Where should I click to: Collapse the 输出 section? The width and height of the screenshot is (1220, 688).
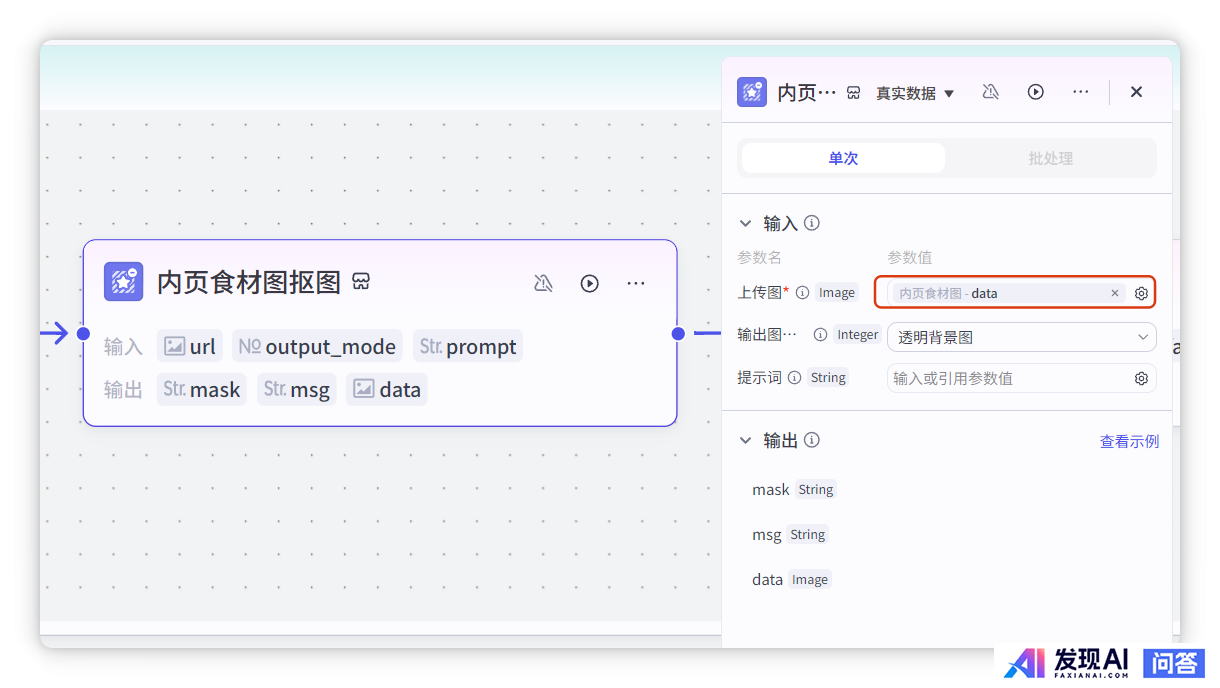pos(745,440)
